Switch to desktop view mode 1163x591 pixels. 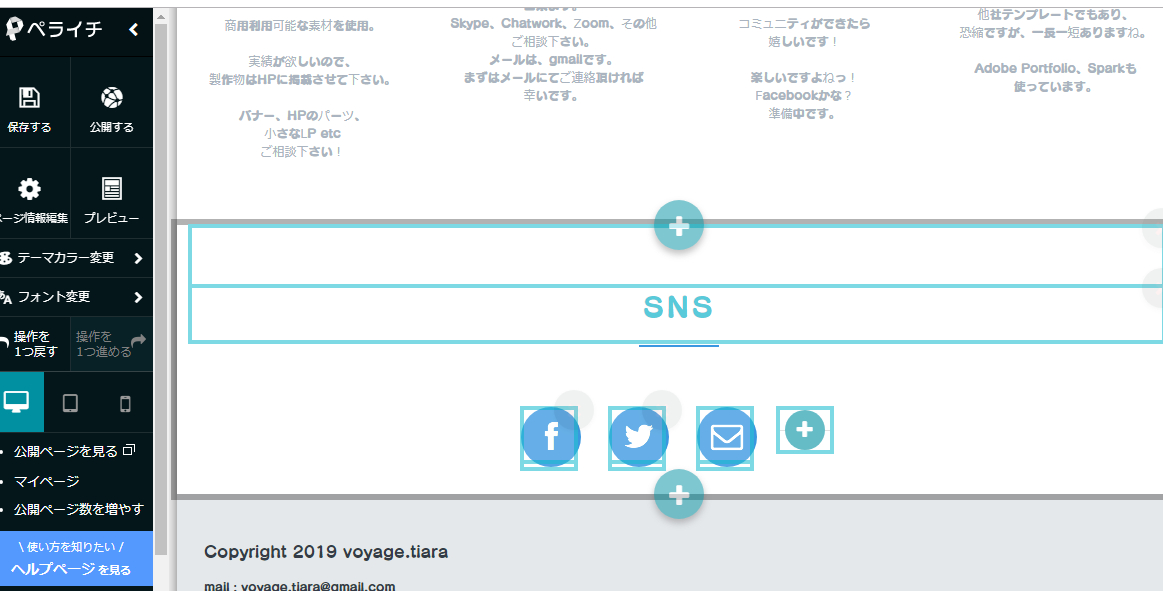17,402
